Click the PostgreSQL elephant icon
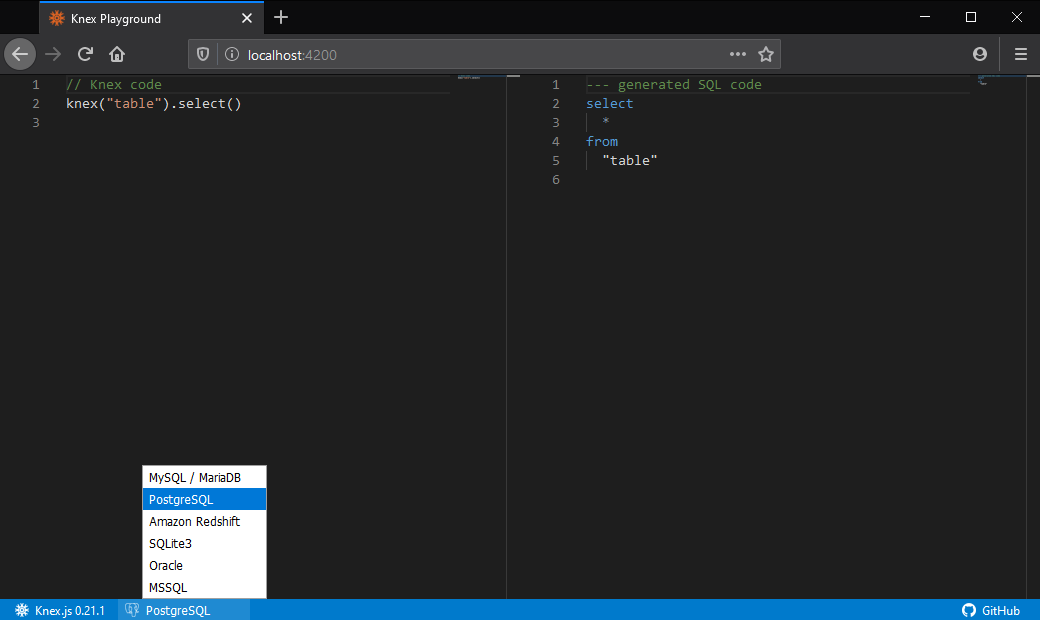This screenshot has width=1040, height=620. tap(132, 610)
